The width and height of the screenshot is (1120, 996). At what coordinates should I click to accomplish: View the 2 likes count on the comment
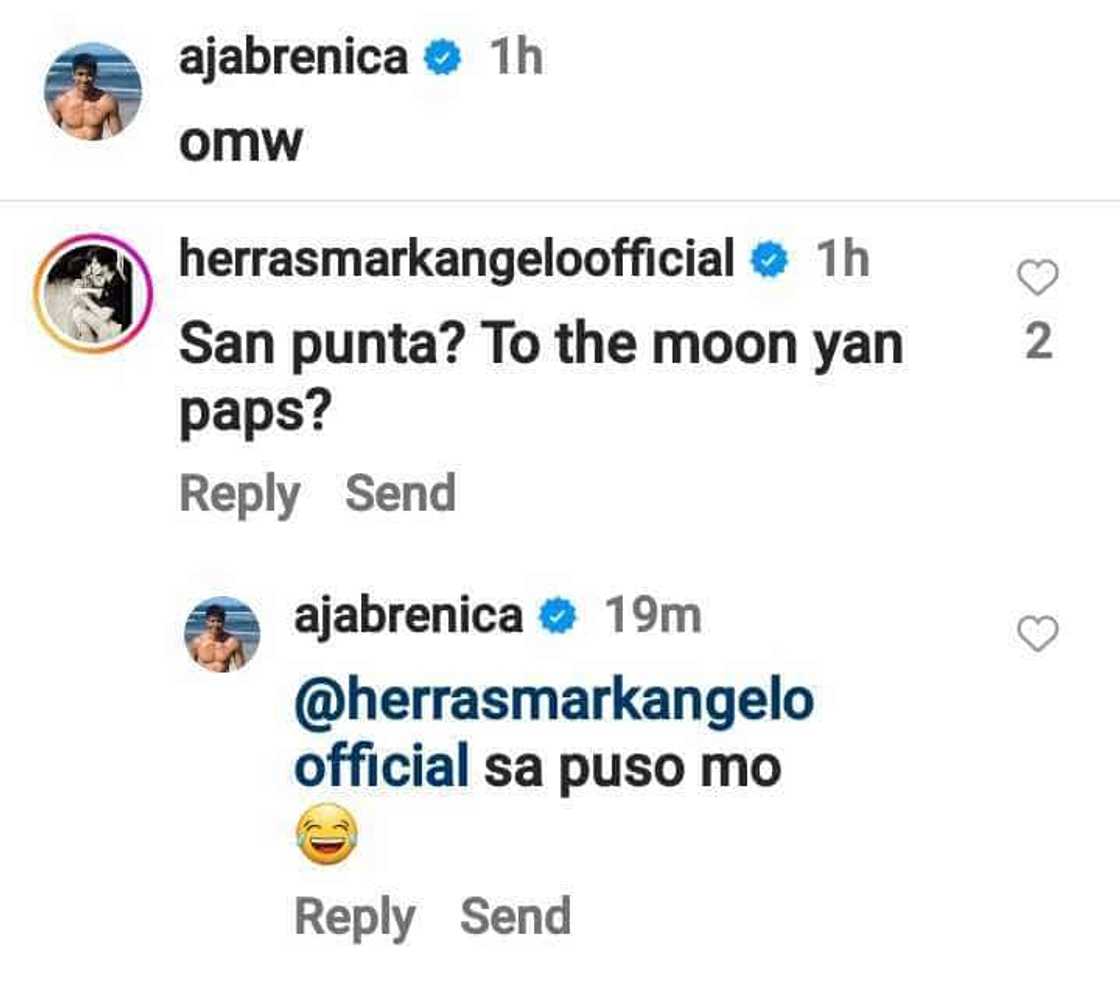[x=1038, y=343]
